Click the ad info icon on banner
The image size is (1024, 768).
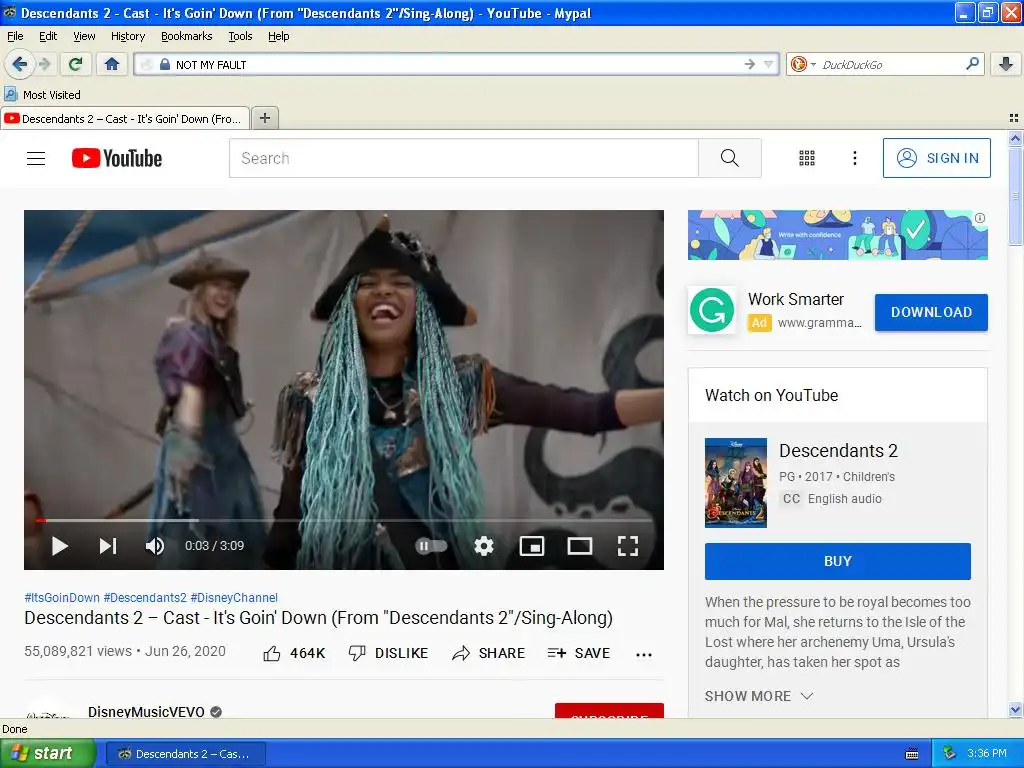pyautogui.click(x=980, y=218)
